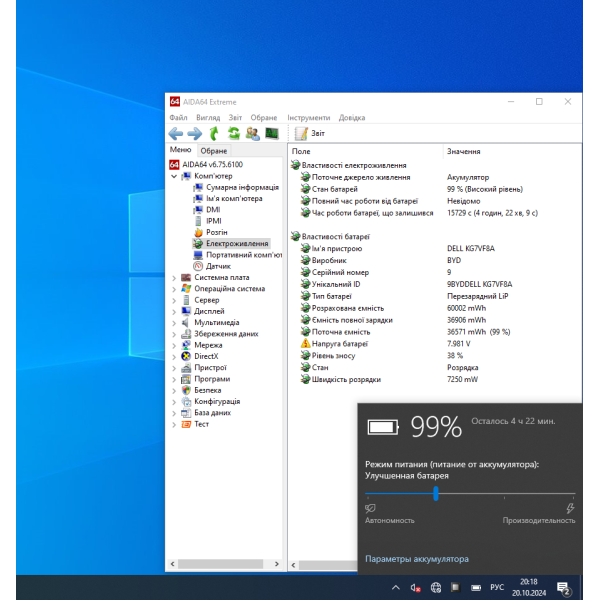Expand the DirectX node
Image resolution: width=600 pixels, height=600 pixels.
pyautogui.click(x=174, y=357)
